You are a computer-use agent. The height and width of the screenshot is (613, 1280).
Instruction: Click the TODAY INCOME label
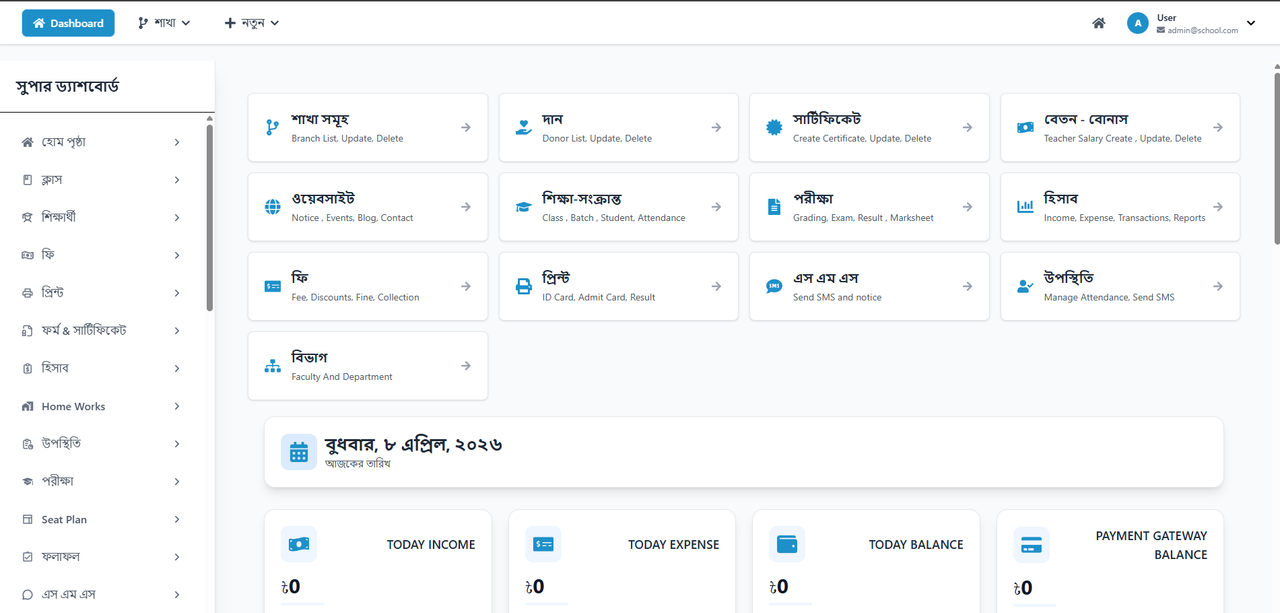coord(431,545)
